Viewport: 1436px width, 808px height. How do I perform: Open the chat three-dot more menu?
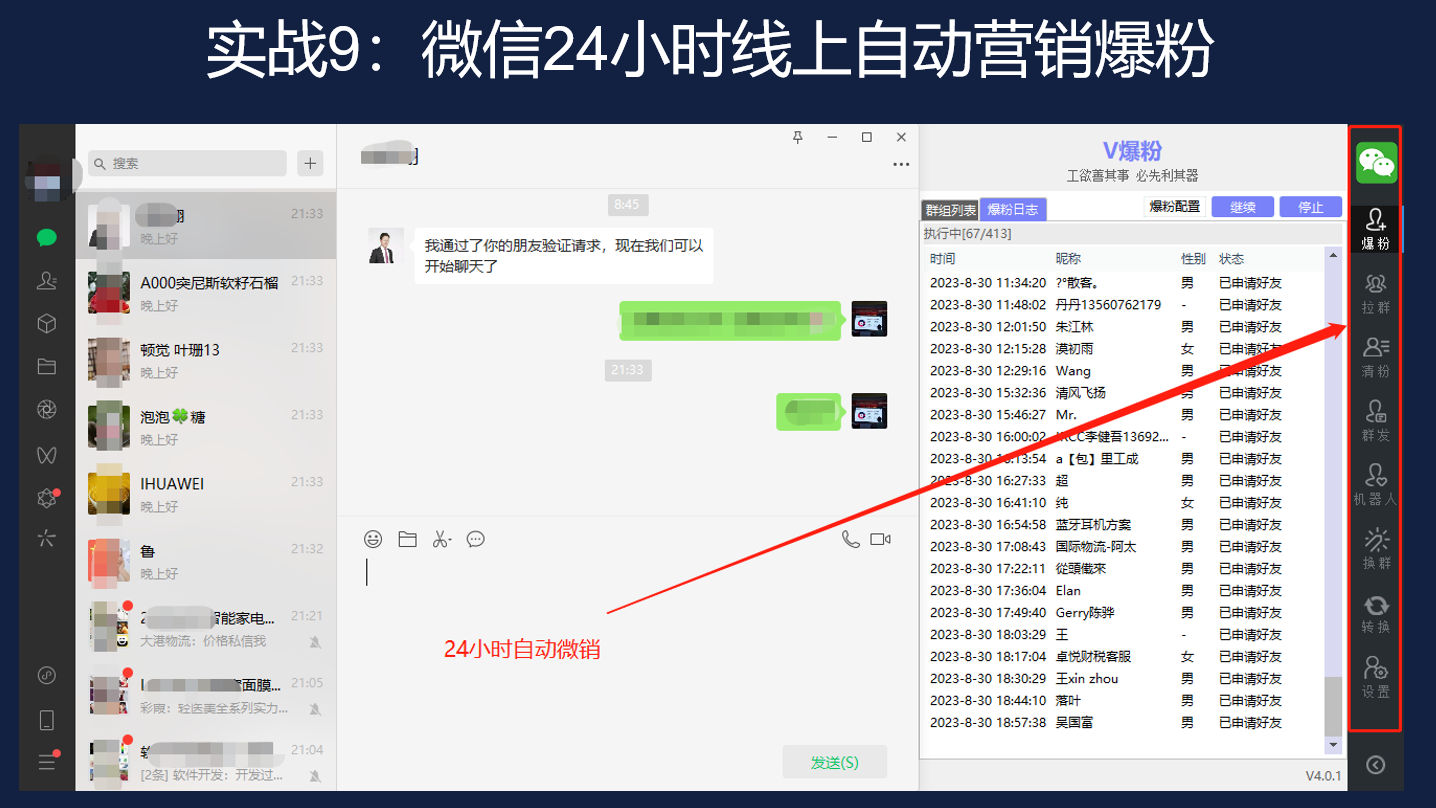pos(901,164)
